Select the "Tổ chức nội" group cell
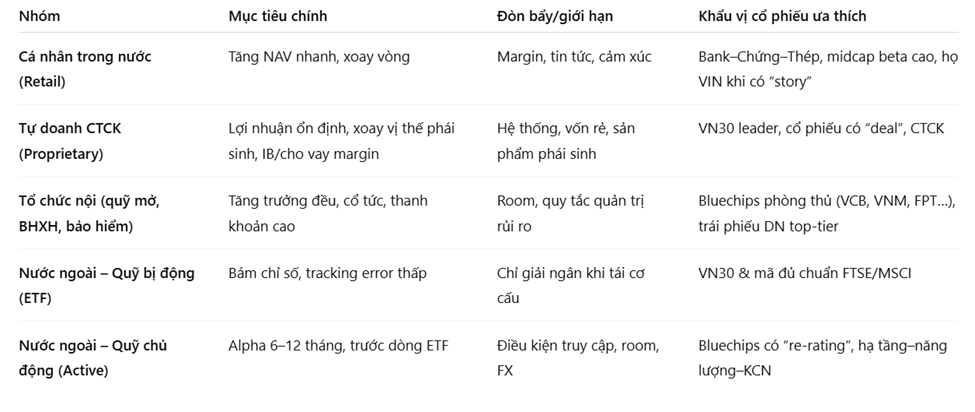This screenshot has height=412, width=975. [88, 213]
